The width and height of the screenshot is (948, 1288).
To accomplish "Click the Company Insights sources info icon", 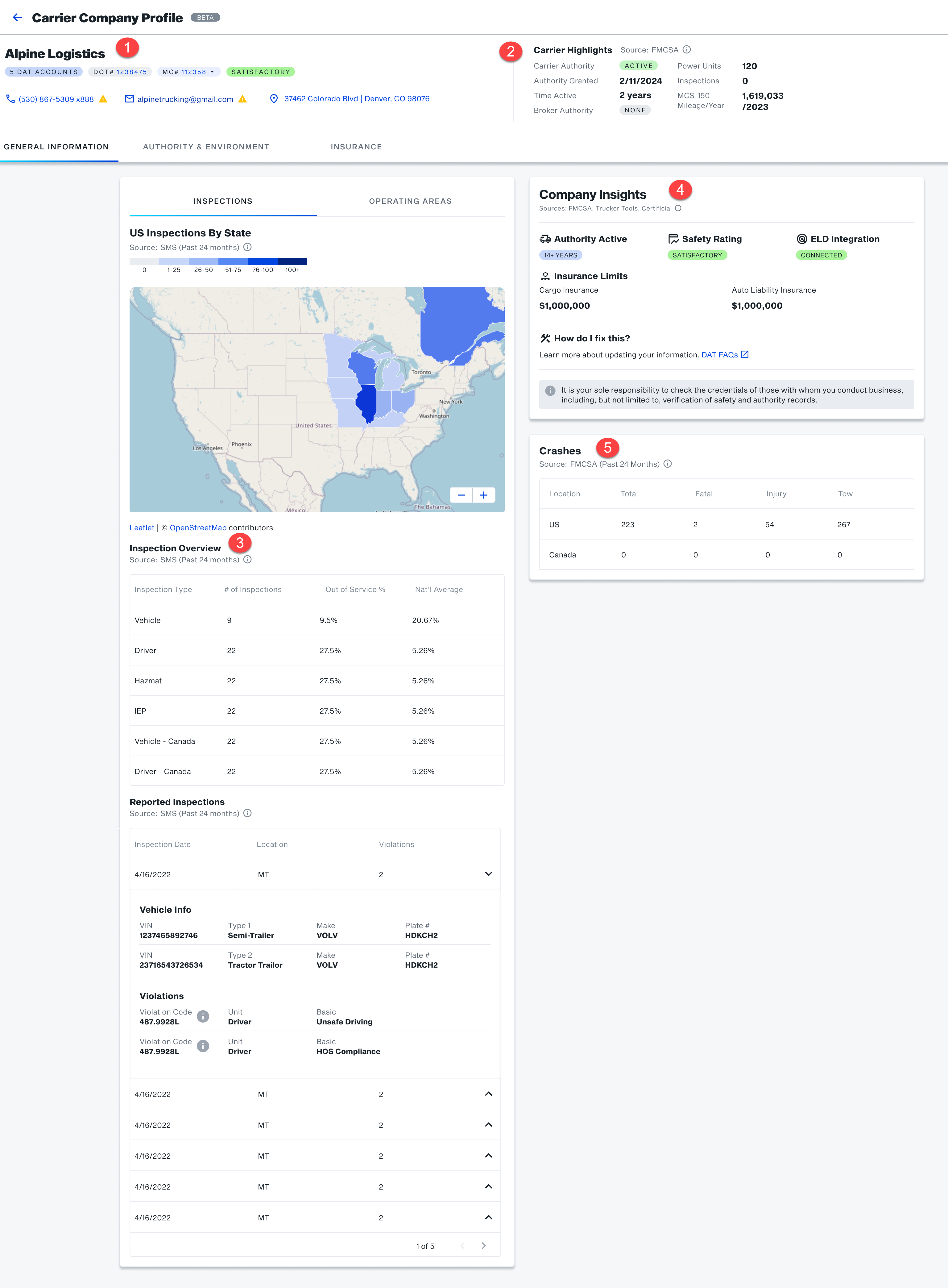I will (678, 208).
